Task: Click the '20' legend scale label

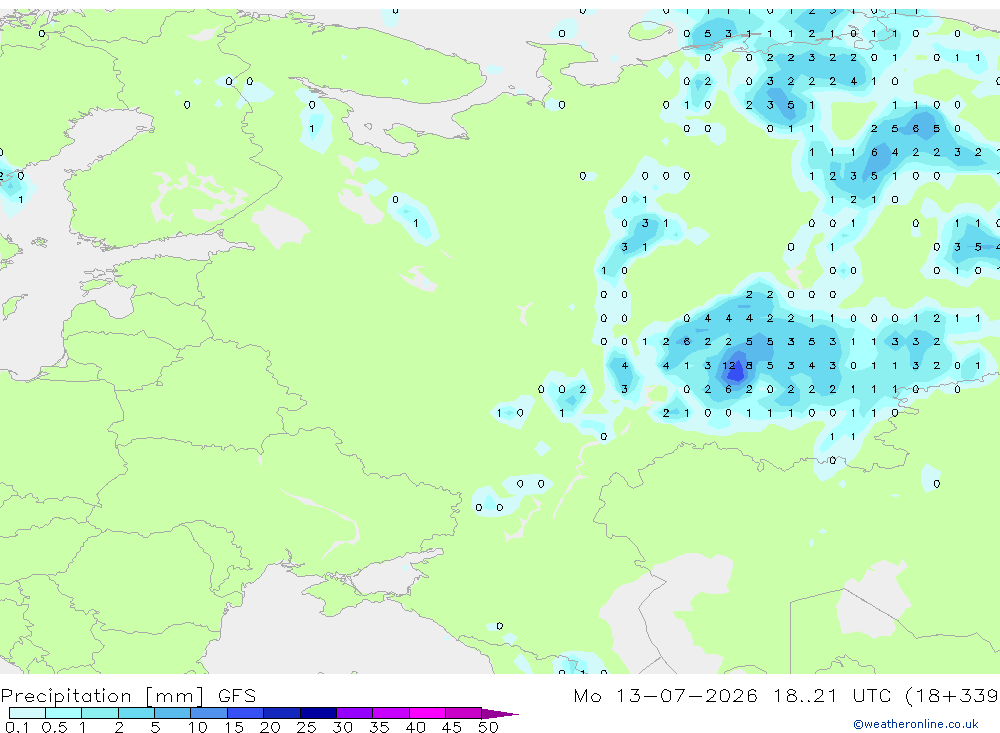Action: pos(270,727)
